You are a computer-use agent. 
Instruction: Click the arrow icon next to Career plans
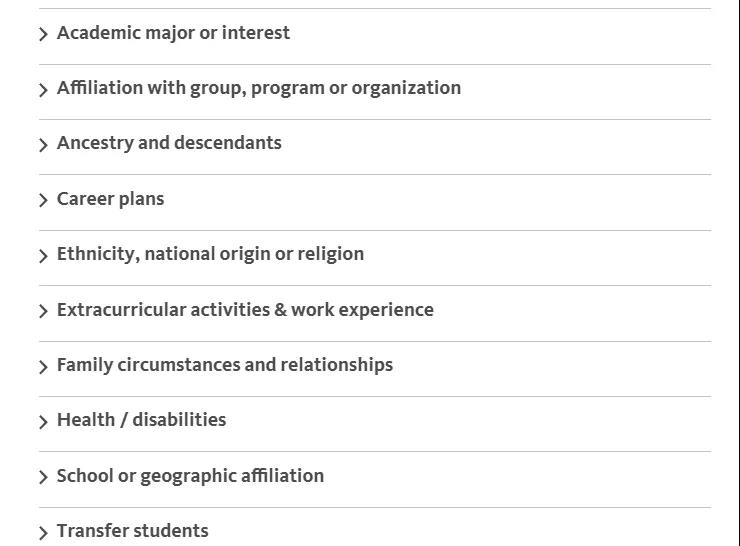[x=43, y=201]
